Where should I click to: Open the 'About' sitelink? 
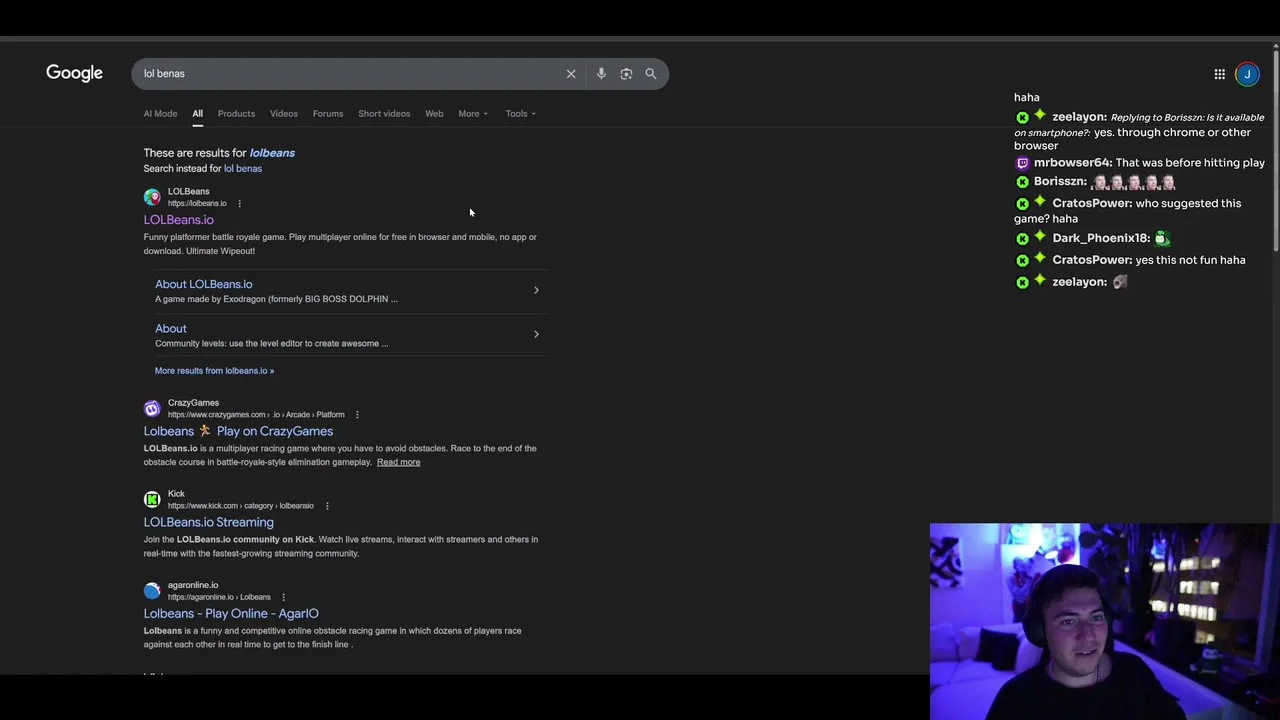coord(171,328)
